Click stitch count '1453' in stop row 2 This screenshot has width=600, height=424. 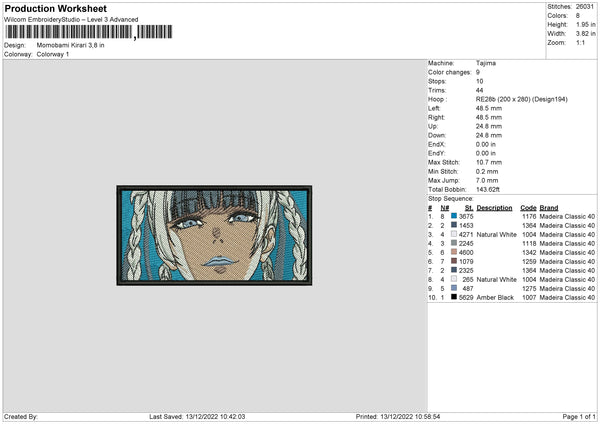[x=466, y=225]
